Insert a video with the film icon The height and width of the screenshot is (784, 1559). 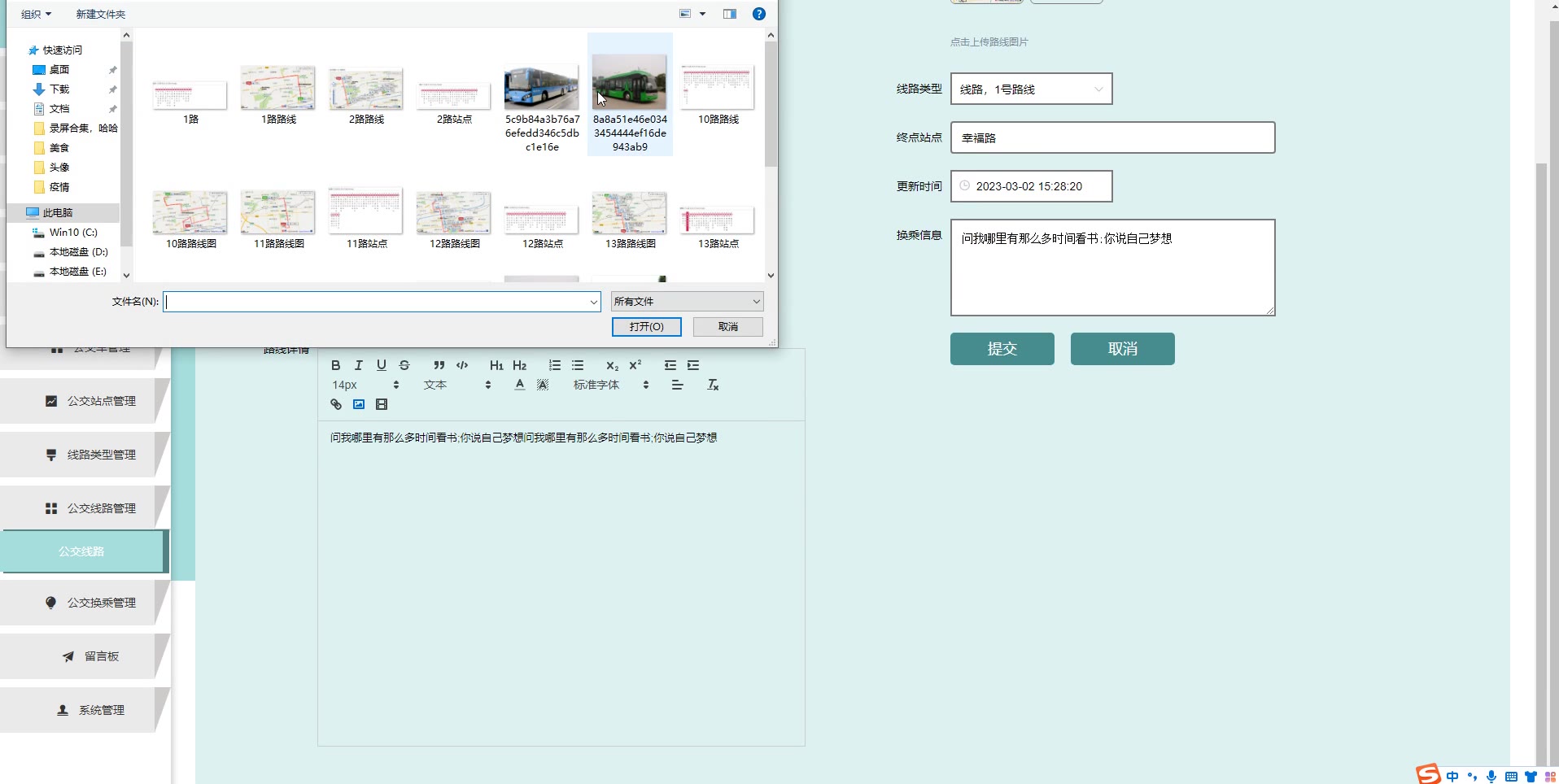[382, 404]
